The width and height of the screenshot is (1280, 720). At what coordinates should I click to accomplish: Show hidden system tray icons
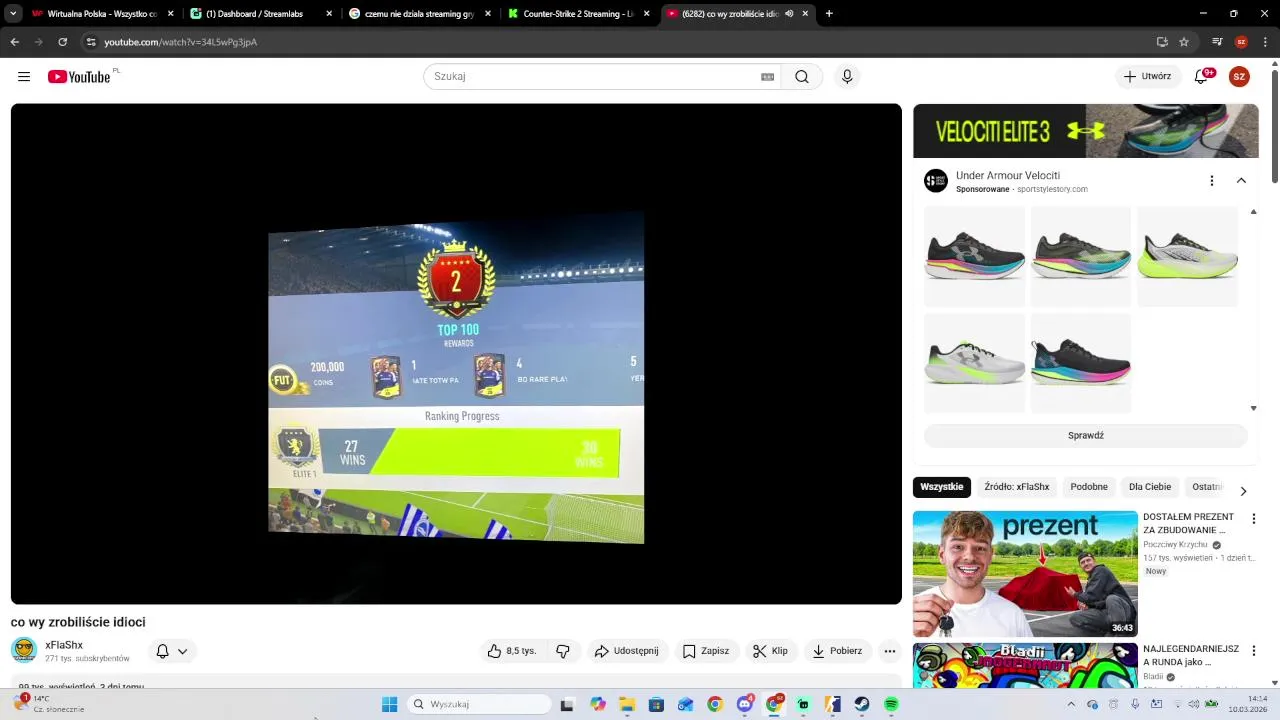[1071, 704]
